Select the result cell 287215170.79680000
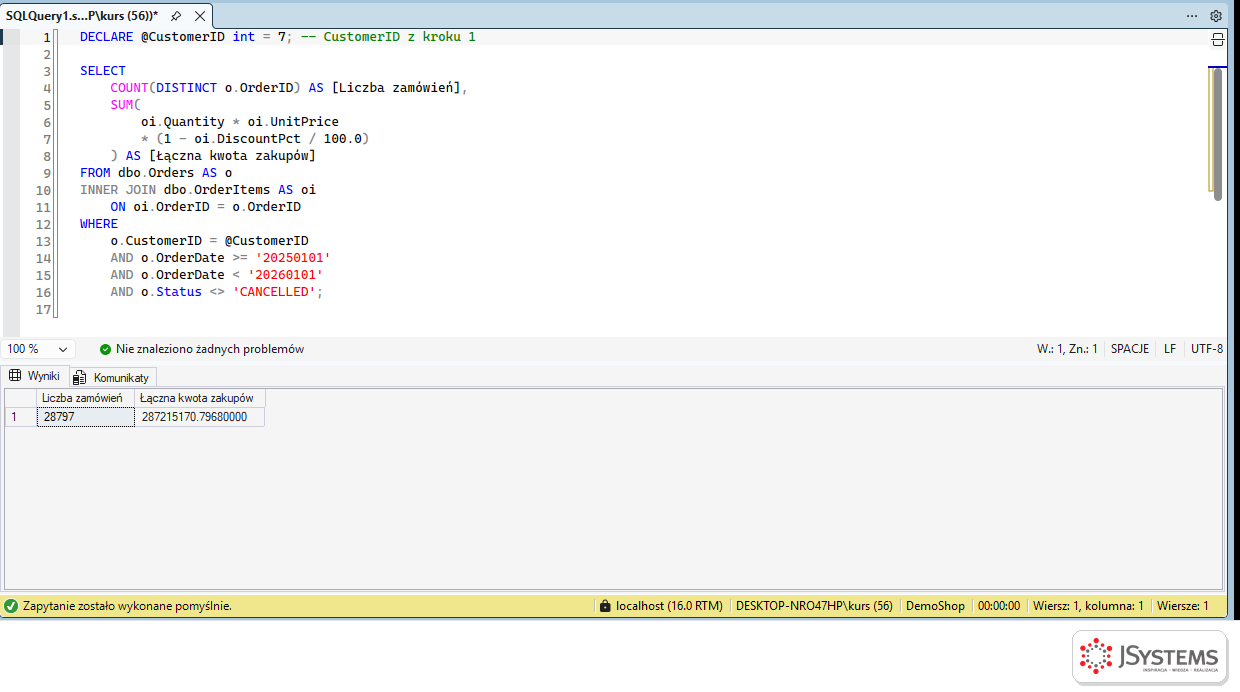 coord(199,417)
